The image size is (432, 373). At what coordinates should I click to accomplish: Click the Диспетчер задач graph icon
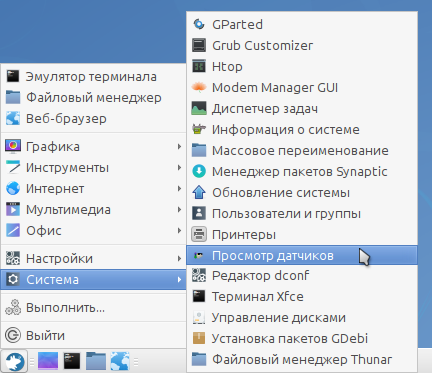[199, 108]
